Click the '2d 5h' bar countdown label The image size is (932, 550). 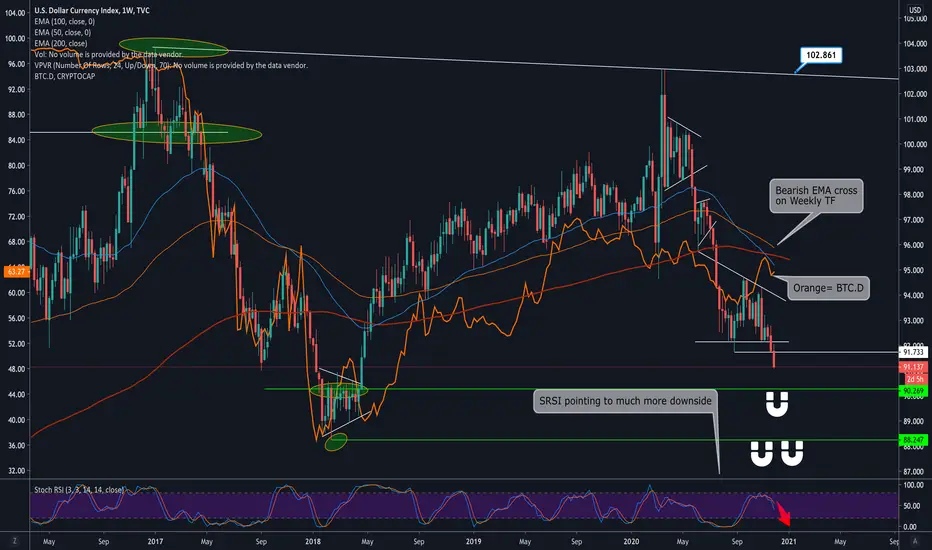point(915,379)
